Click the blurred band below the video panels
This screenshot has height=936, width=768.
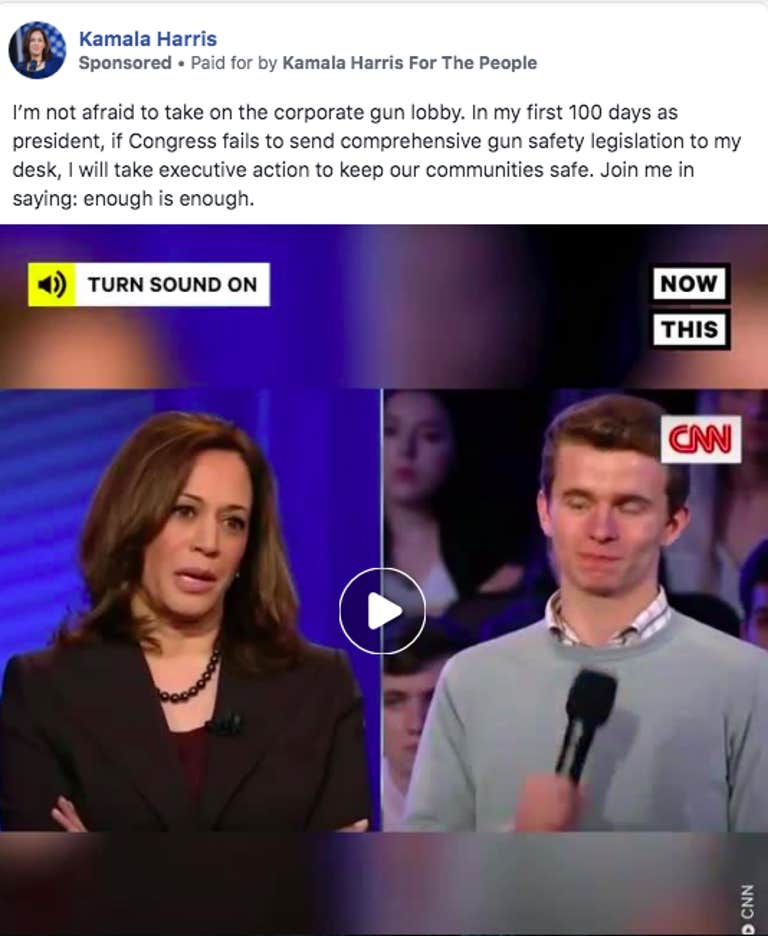[x=384, y=883]
